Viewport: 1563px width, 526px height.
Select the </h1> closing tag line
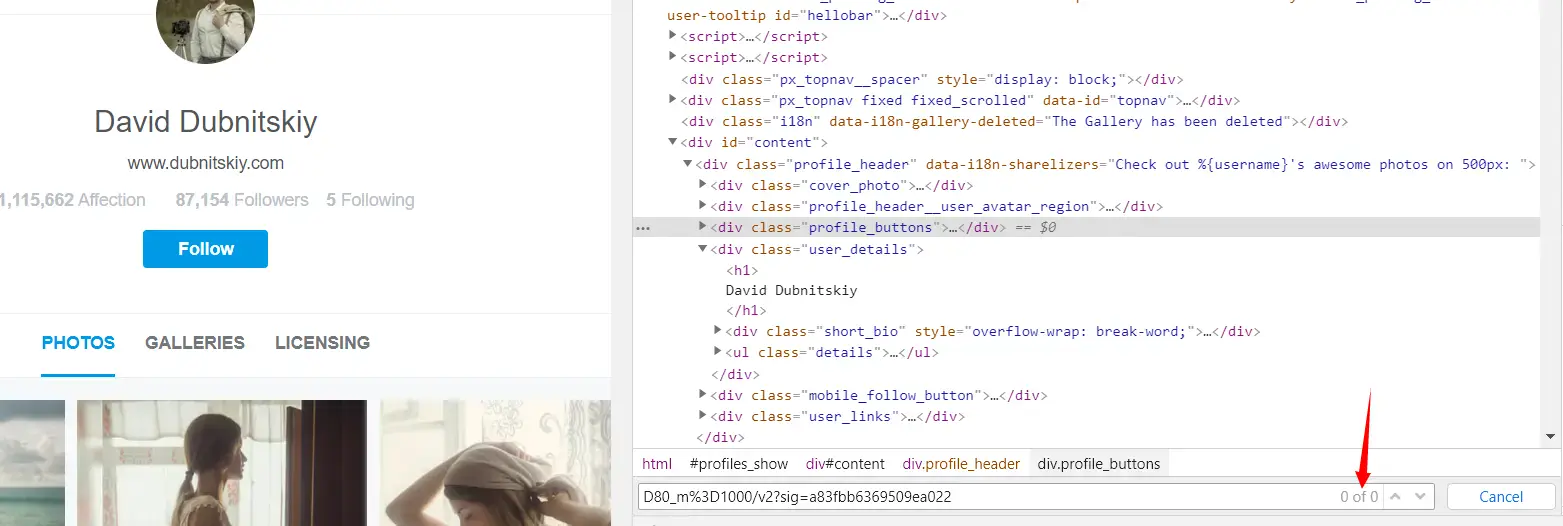[746, 311]
